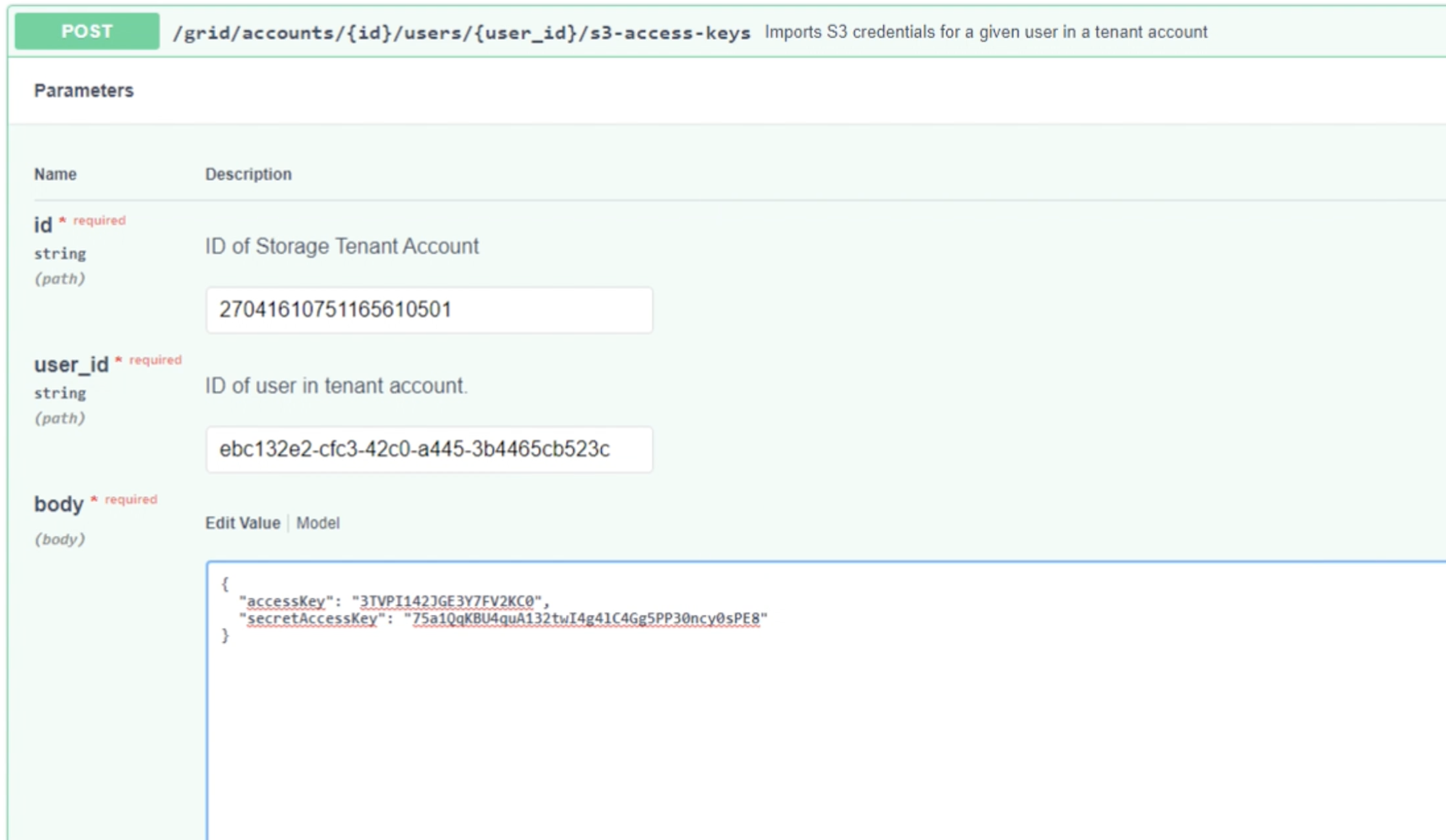Screen dimensions: 1446x840
Task: Focus the id tenant account input field
Action: point(428,310)
